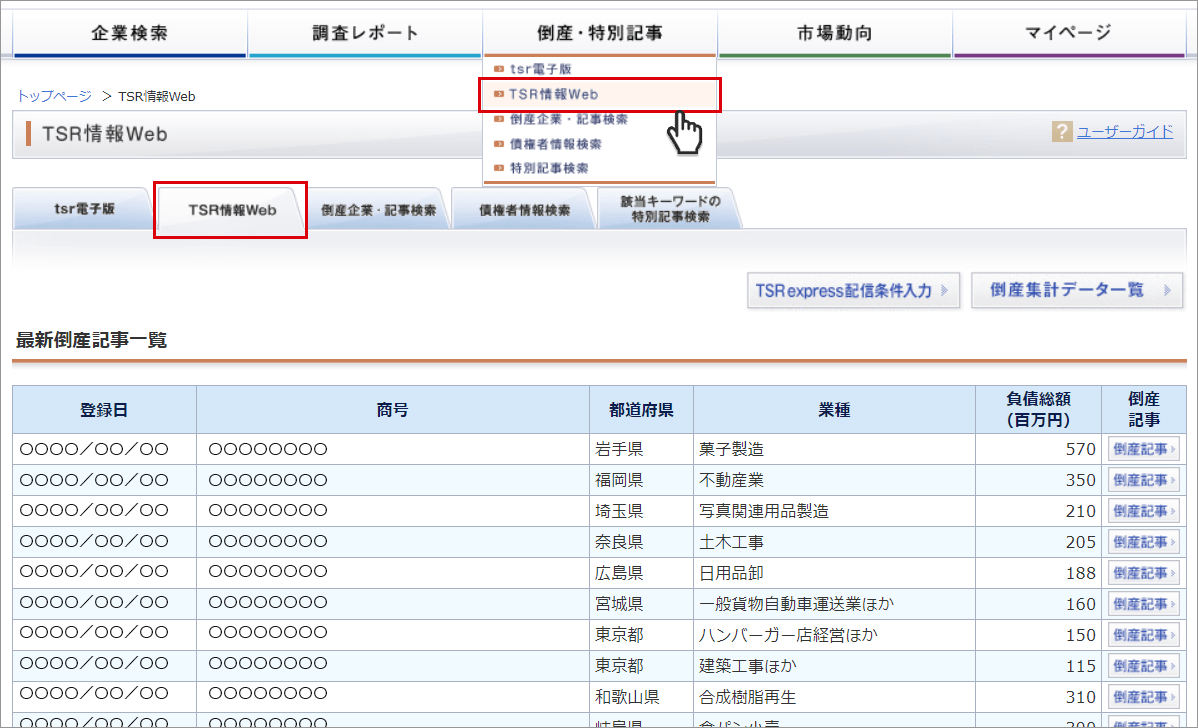The image size is (1198, 728).
Task: Click the 最新倒産記事一覧 section heading
Action: 92,340
